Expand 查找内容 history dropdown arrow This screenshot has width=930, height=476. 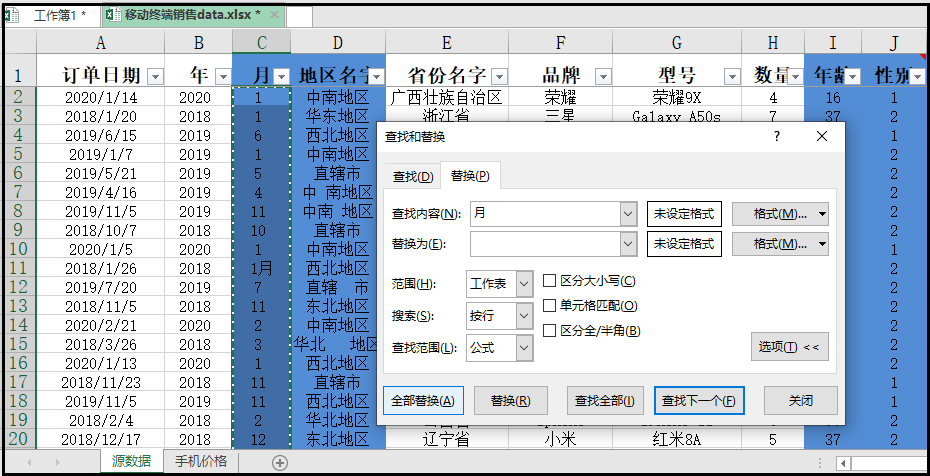pyautogui.click(x=629, y=213)
